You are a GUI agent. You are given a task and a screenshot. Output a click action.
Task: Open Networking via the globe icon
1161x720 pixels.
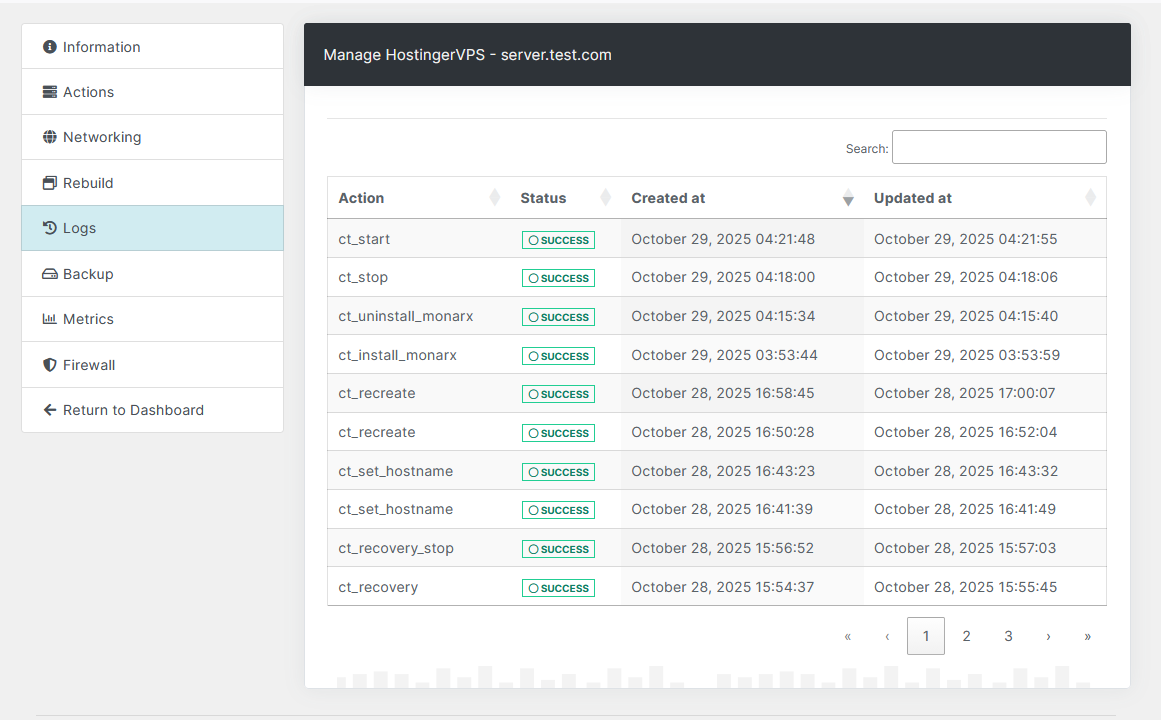click(48, 137)
